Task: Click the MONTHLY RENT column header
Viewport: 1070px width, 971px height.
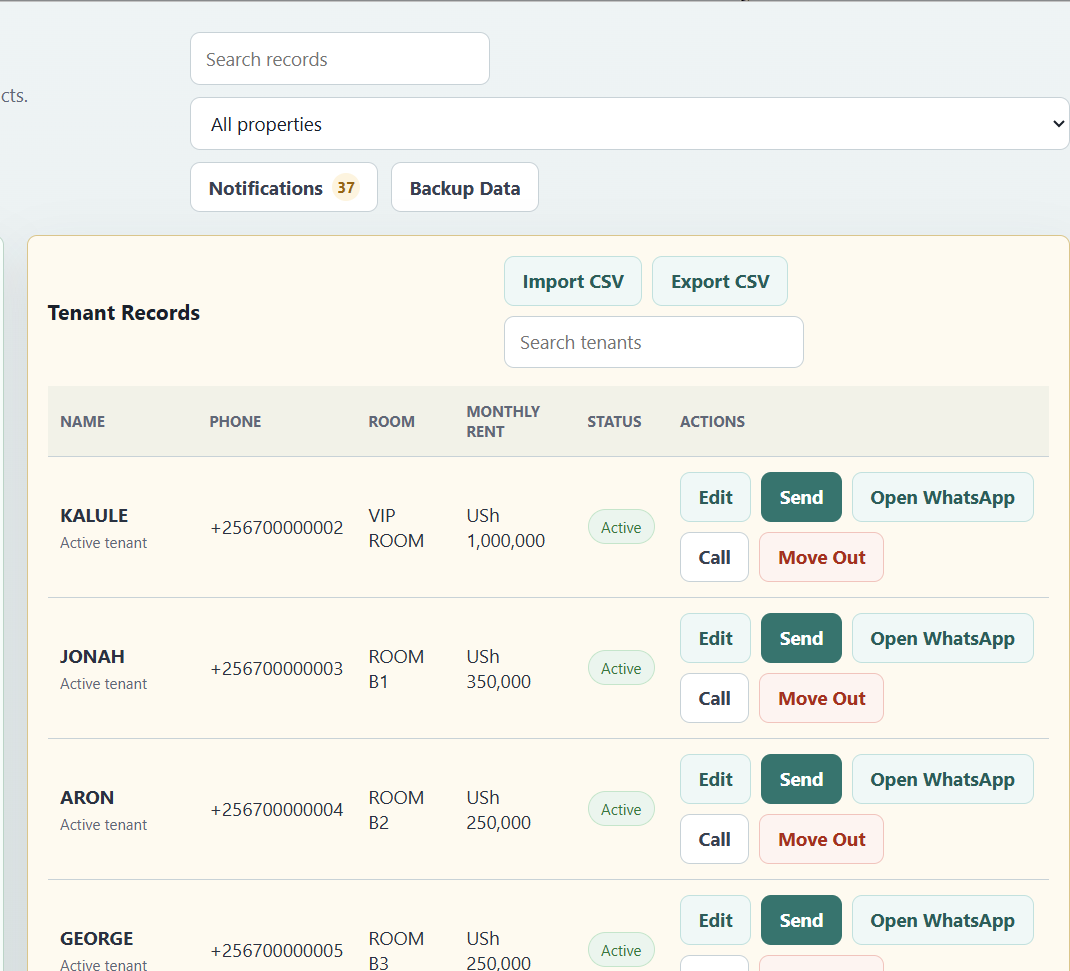Action: (503, 421)
